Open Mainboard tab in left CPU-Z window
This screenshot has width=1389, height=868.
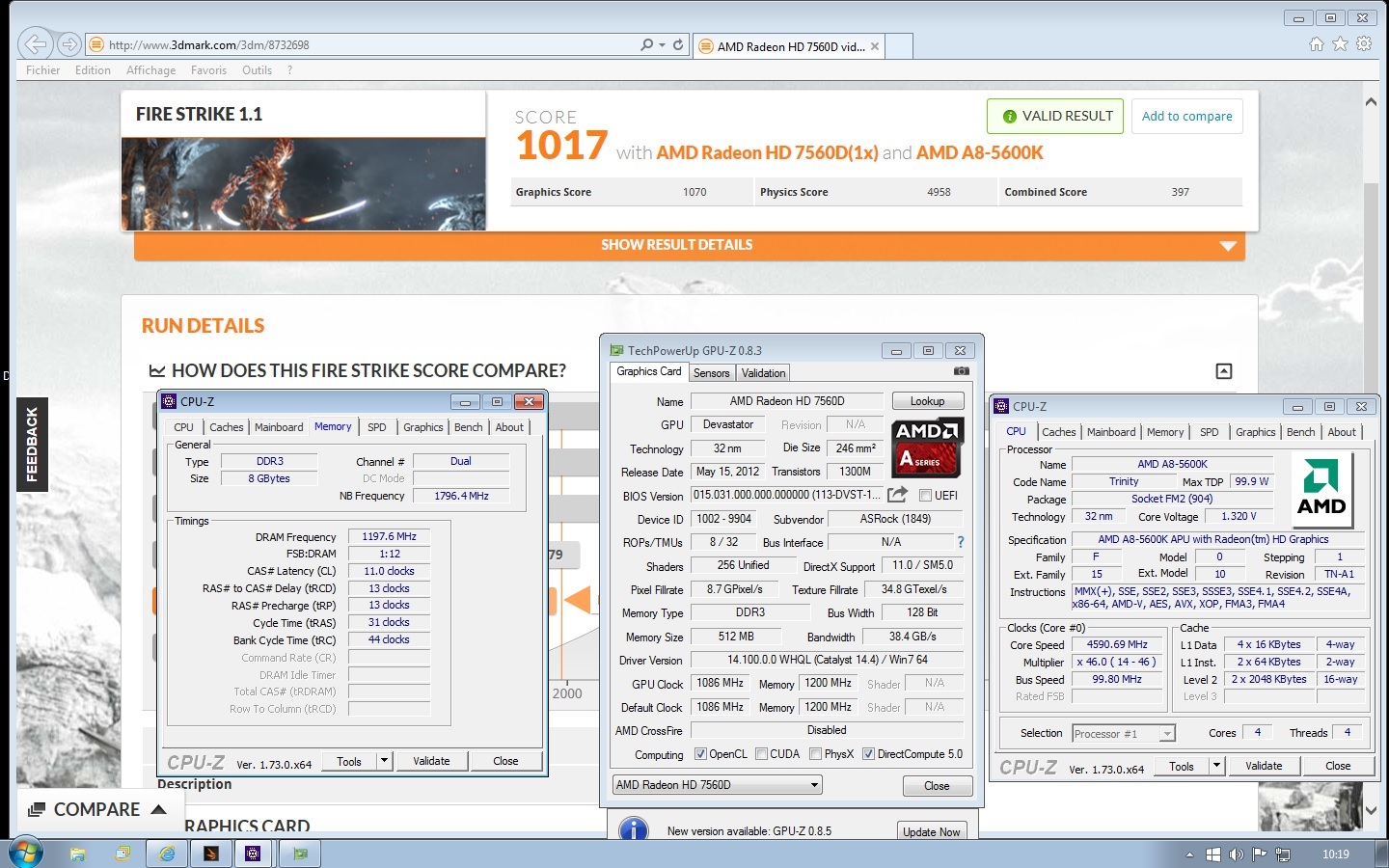[x=279, y=427]
